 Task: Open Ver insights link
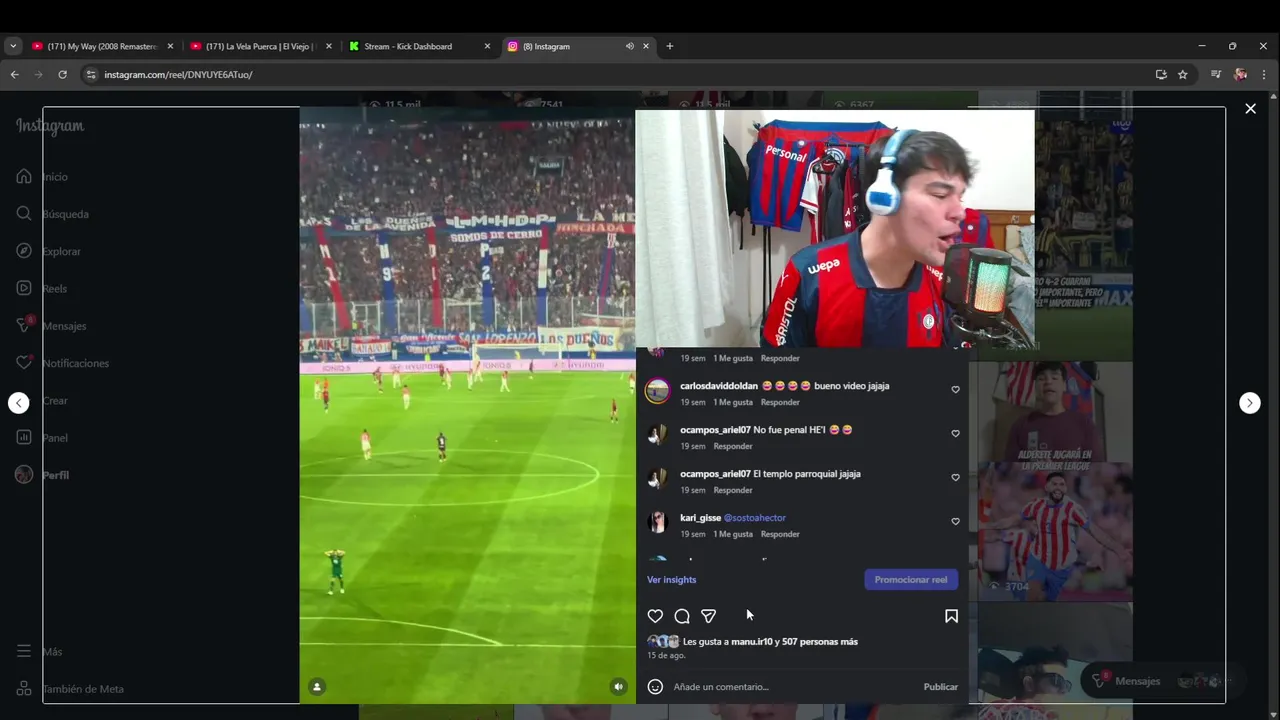click(x=671, y=580)
